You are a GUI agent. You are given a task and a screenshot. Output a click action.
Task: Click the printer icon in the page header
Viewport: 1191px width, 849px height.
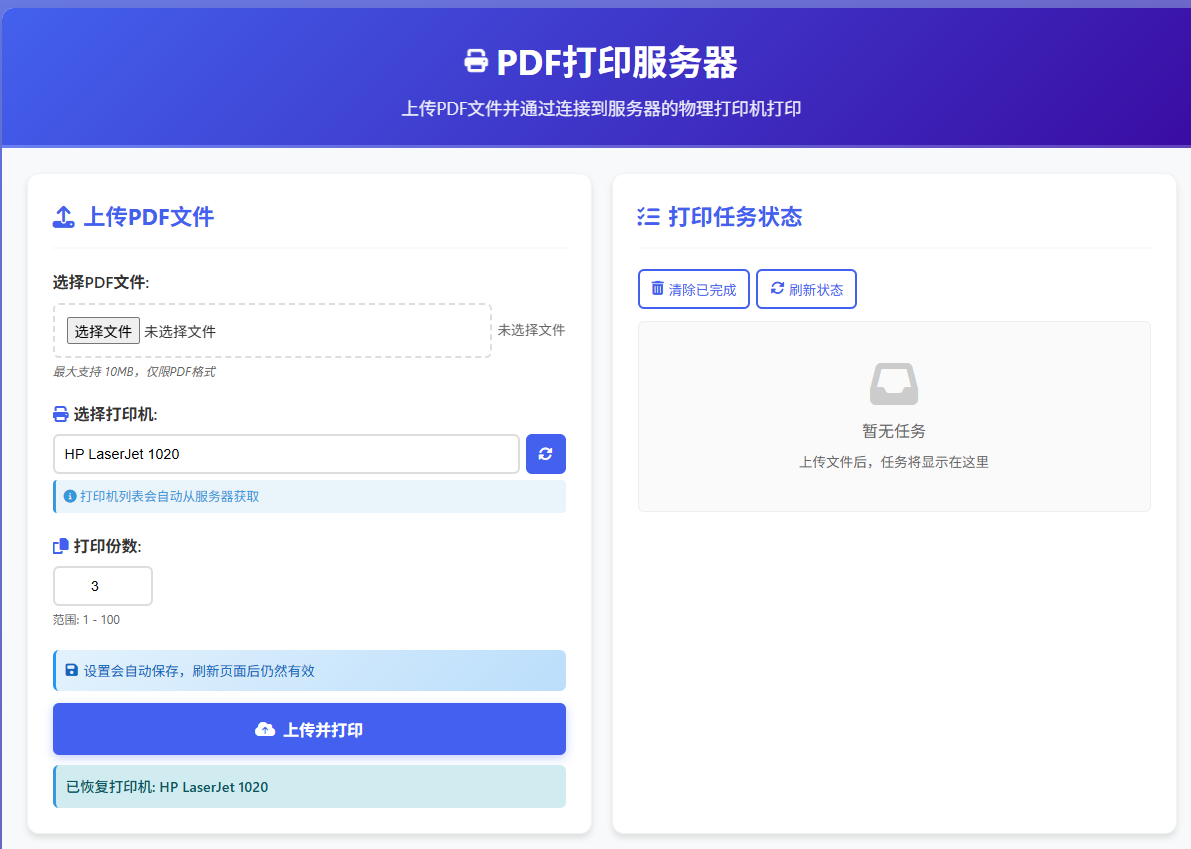click(476, 62)
